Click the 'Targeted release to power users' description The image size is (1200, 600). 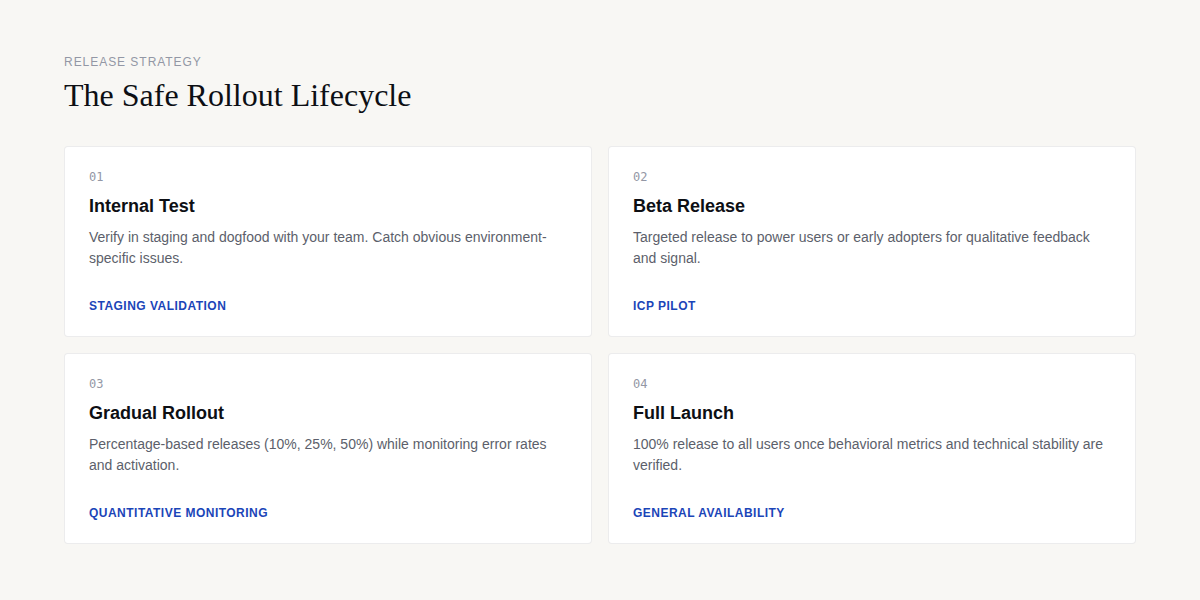pyautogui.click(x=861, y=248)
